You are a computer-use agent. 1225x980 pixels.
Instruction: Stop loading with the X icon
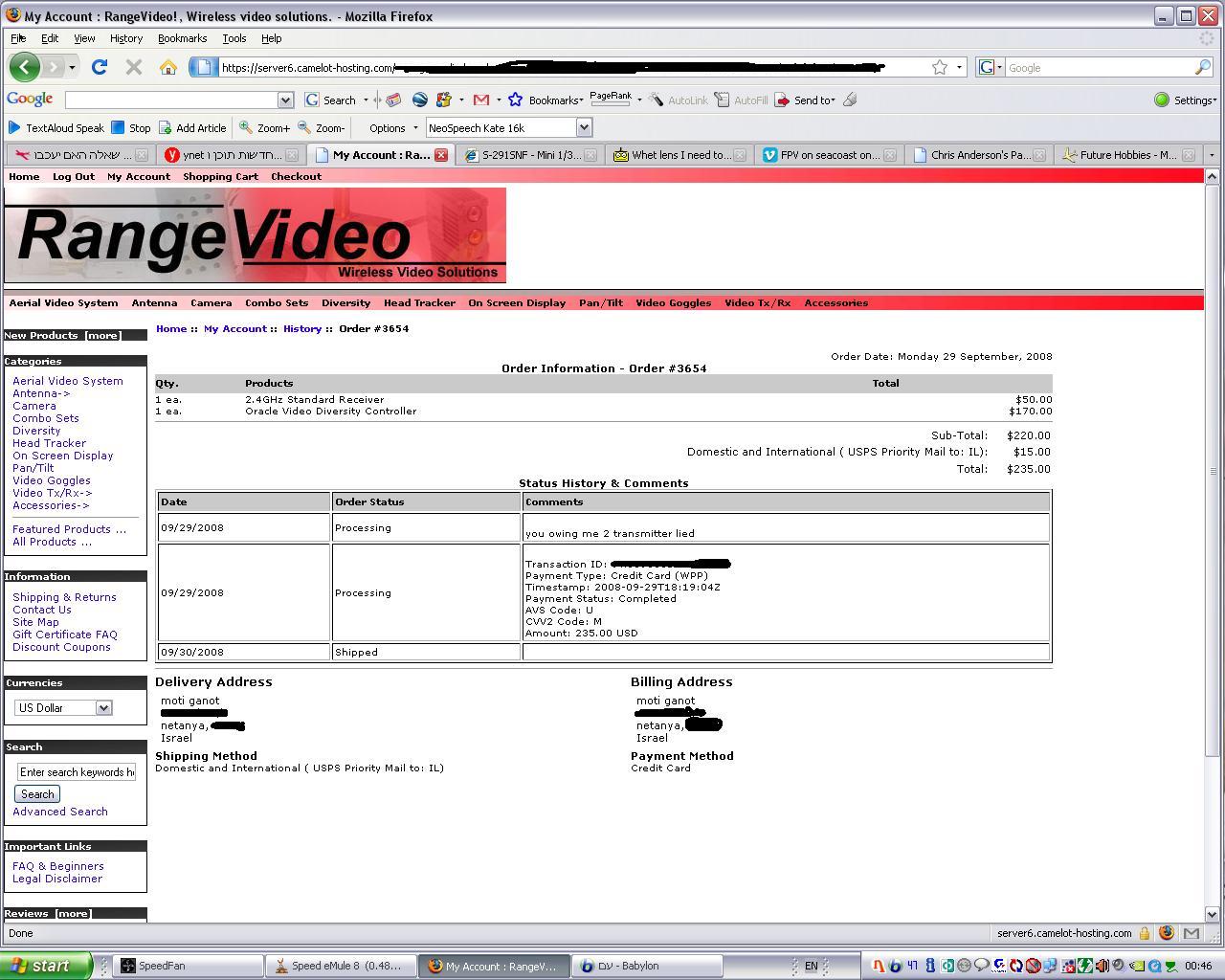click(134, 67)
